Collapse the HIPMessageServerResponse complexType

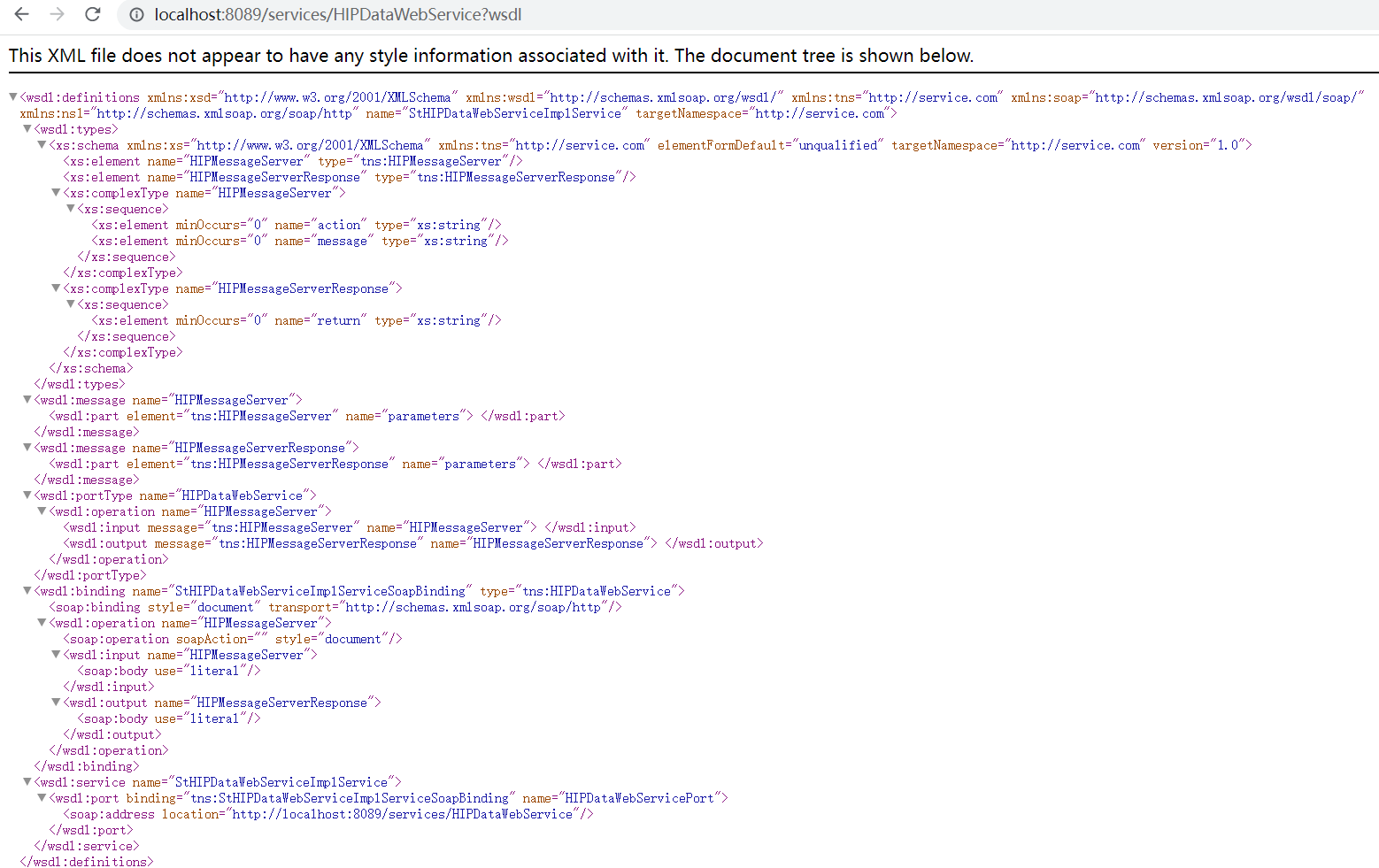[x=55, y=288]
